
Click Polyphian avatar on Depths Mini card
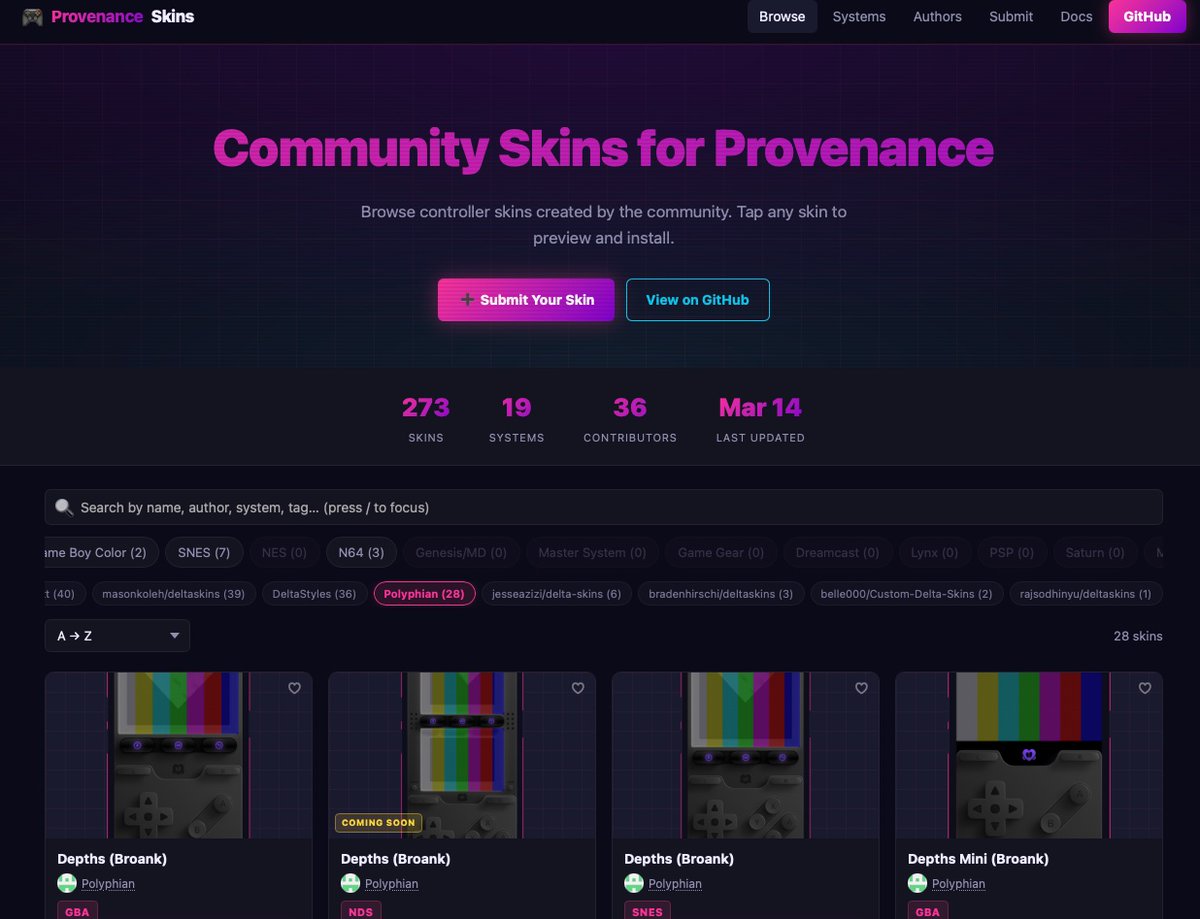917,883
